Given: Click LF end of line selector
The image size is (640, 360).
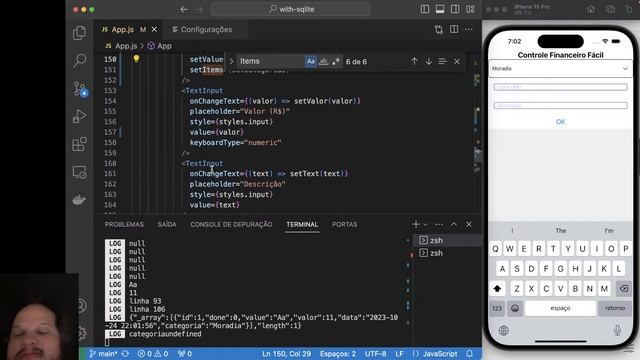Looking at the screenshot, I should tap(399, 354).
